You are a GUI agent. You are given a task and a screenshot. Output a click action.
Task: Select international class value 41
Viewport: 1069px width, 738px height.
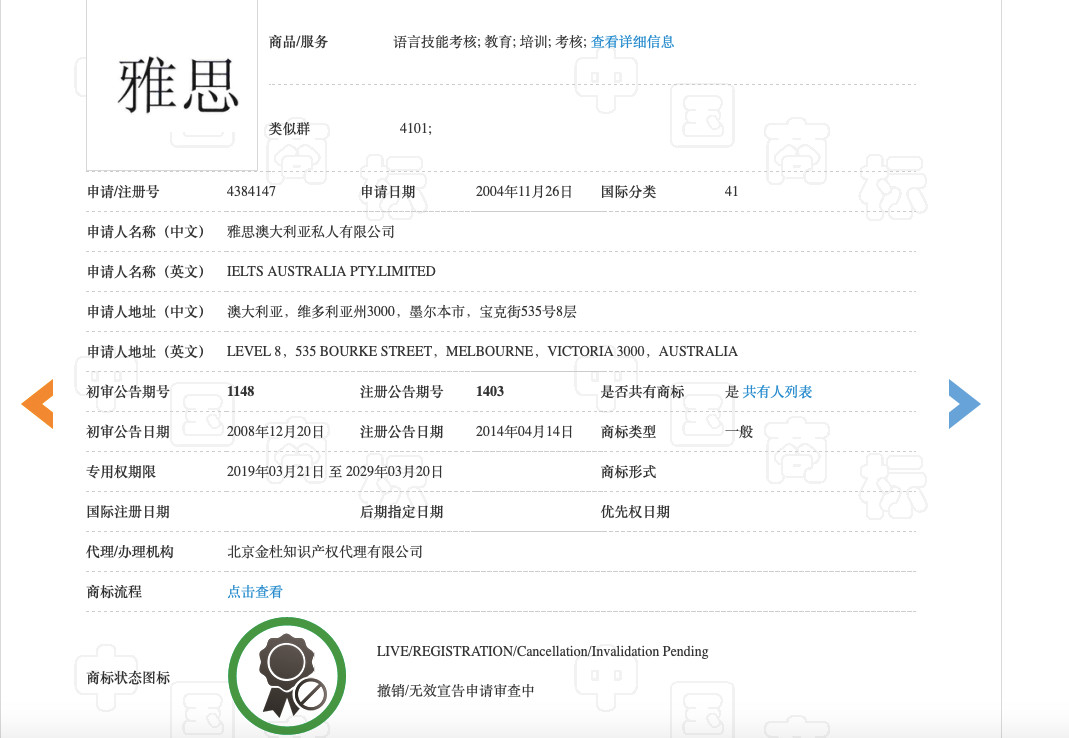pos(731,192)
